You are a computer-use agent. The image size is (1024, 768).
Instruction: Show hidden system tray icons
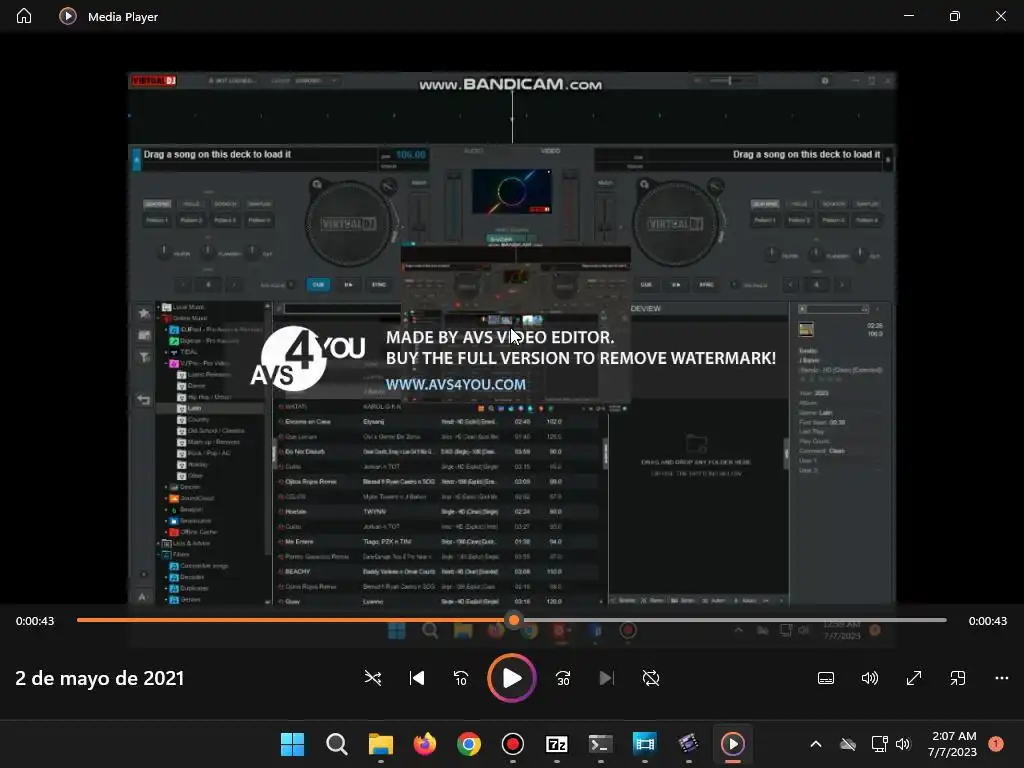816,744
